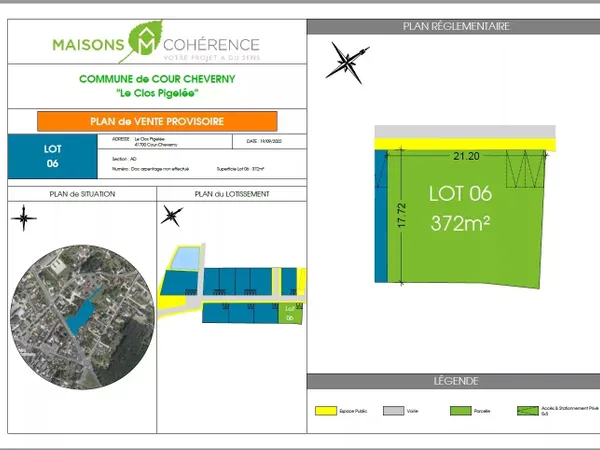This screenshot has height=450, width=600.
Task: Click the compass rose in Plan de Situation
Action: tap(24, 218)
